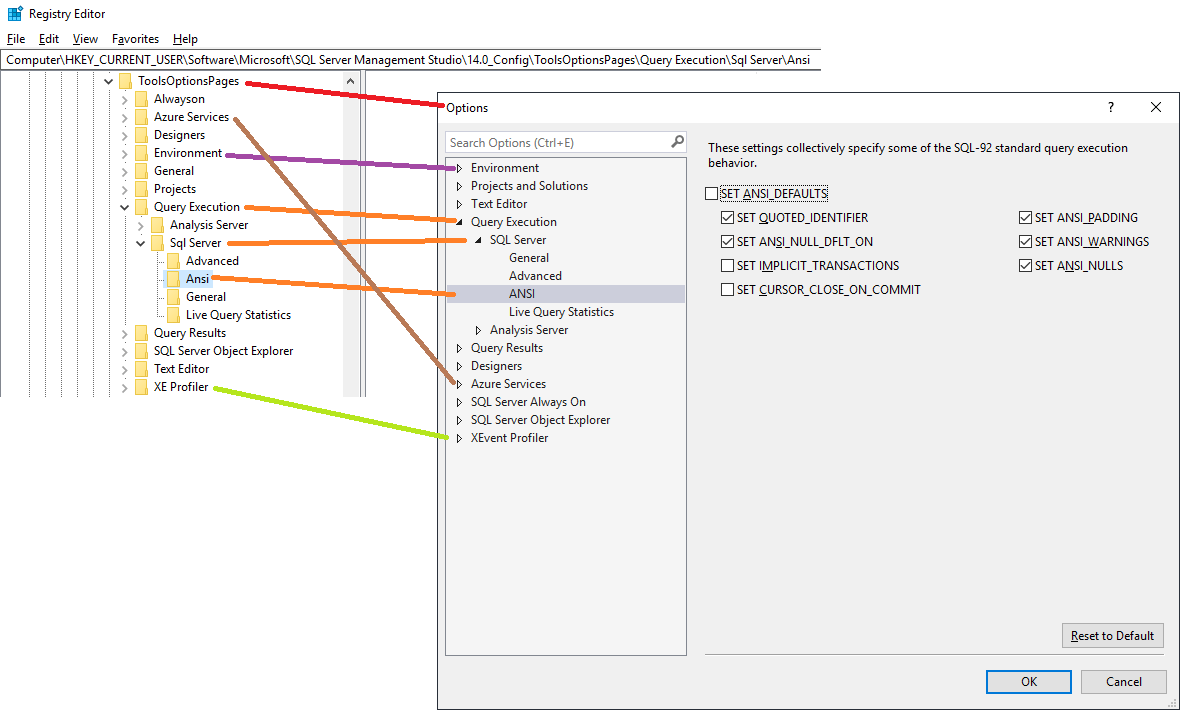Click the Registry Editor app icon
This screenshot has height=717, width=1192.
pyautogui.click(x=15, y=14)
